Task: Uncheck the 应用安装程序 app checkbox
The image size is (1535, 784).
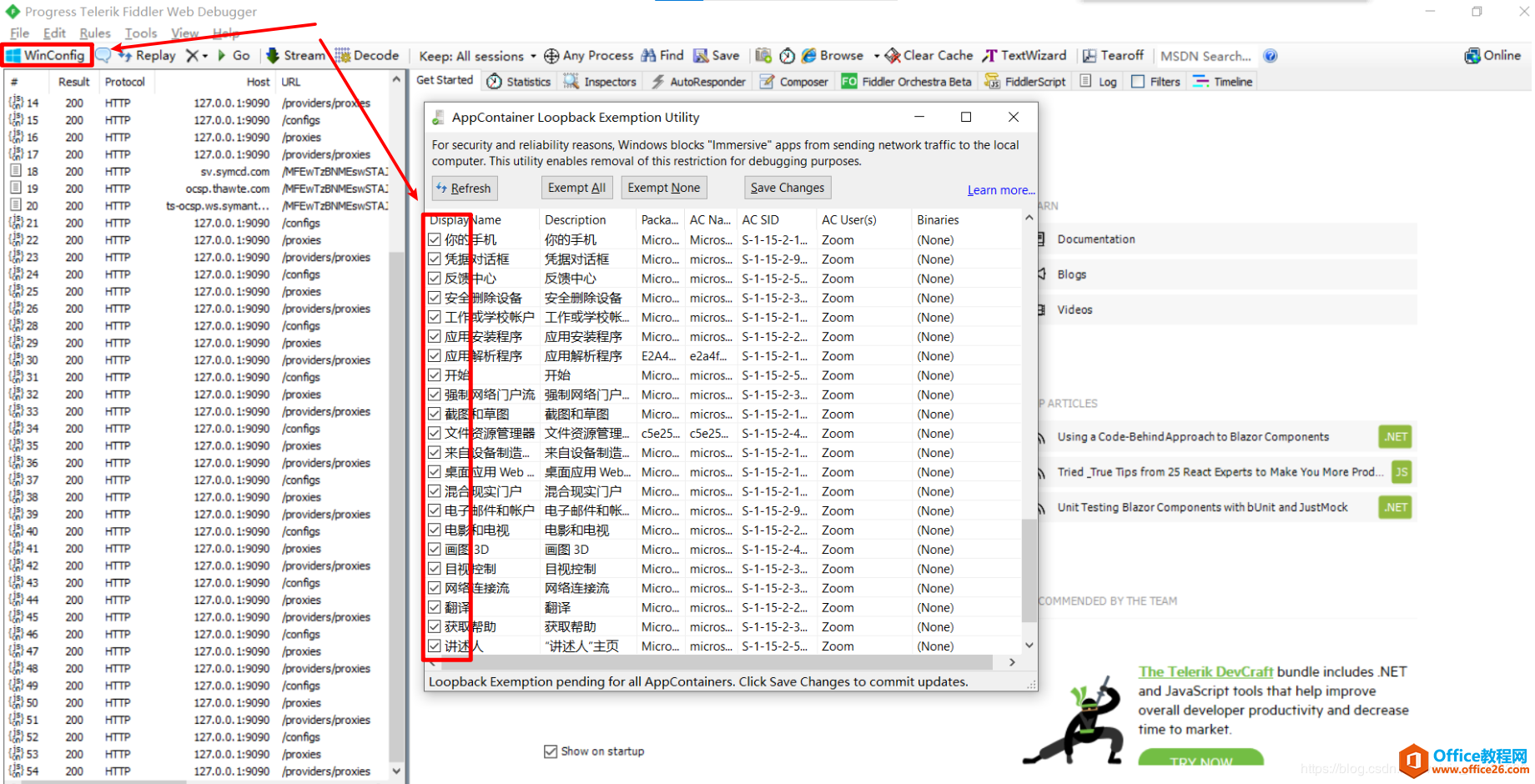Action: click(x=435, y=336)
